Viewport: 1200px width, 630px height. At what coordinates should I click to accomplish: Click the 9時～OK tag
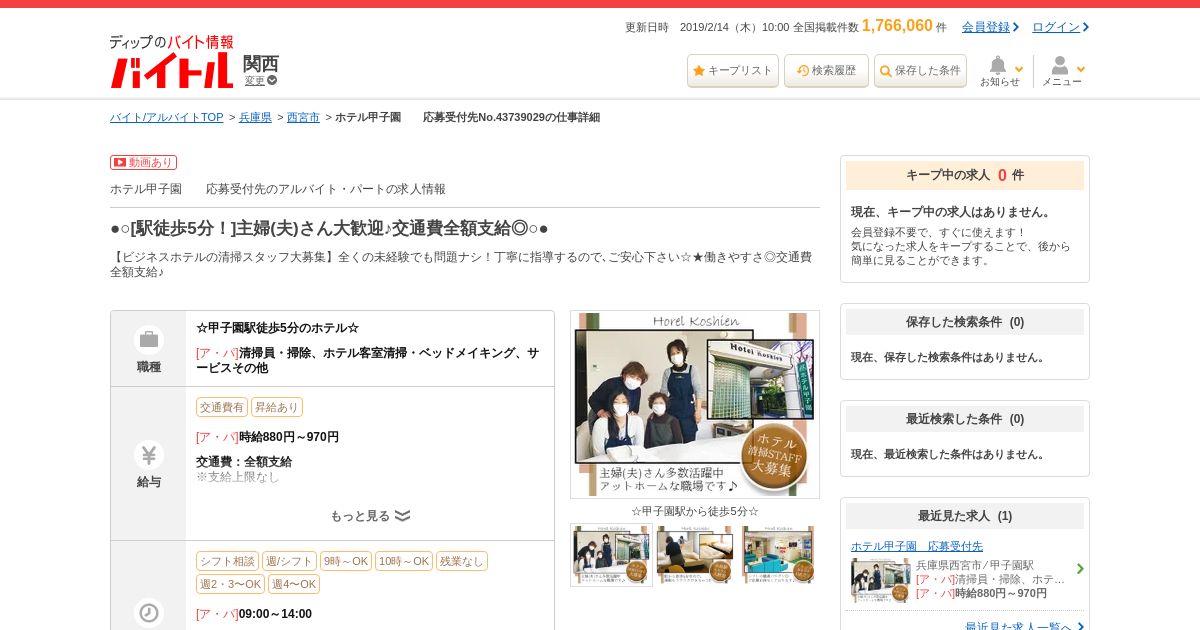coord(346,561)
